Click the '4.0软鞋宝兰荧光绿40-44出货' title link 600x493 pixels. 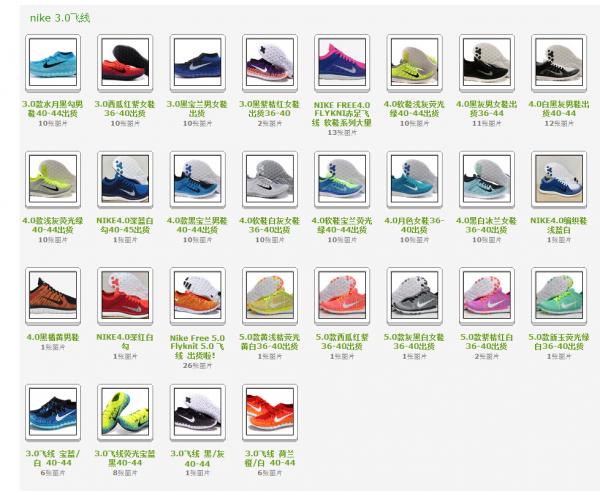pyautogui.click(x=342, y=225)
